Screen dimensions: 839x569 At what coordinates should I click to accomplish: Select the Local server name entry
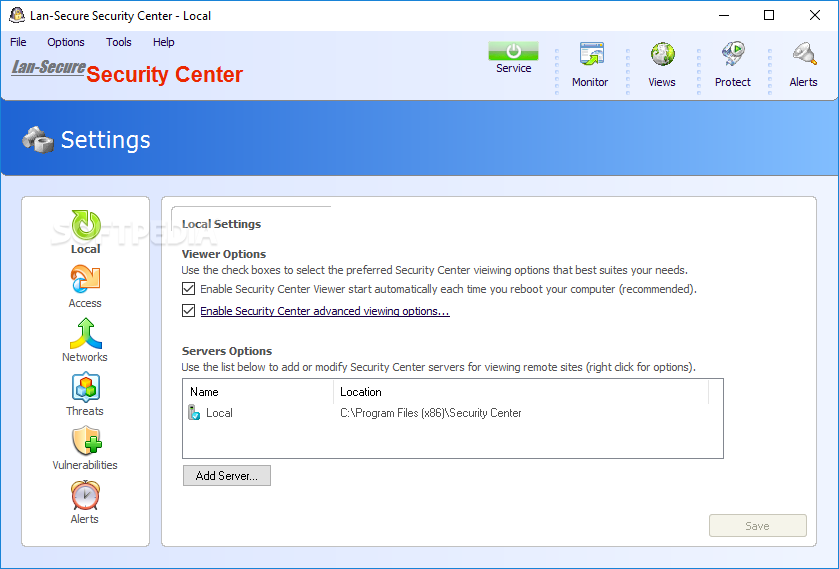(219, 413)
